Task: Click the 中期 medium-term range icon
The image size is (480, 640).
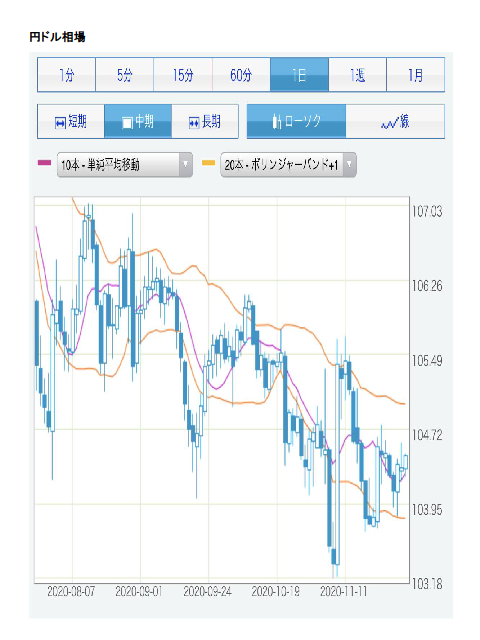Action: (x=127, y=122)
